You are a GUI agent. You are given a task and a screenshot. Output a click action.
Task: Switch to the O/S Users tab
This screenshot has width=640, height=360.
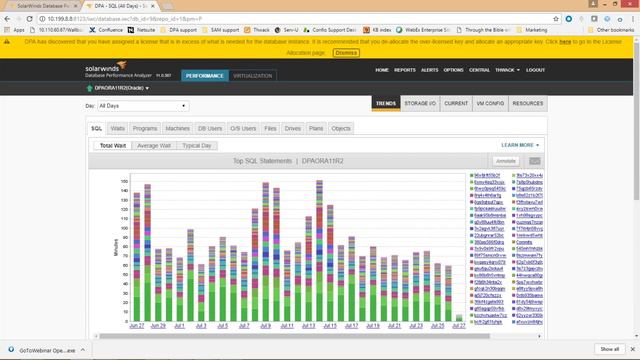tap(243, 128)
